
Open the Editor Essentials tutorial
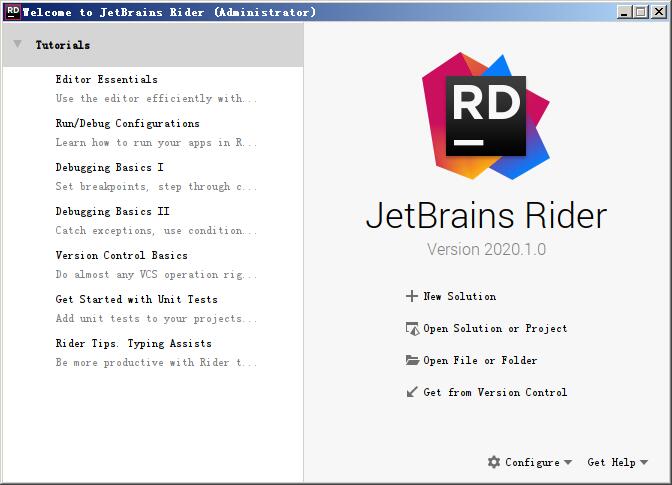tap(106, 79)
